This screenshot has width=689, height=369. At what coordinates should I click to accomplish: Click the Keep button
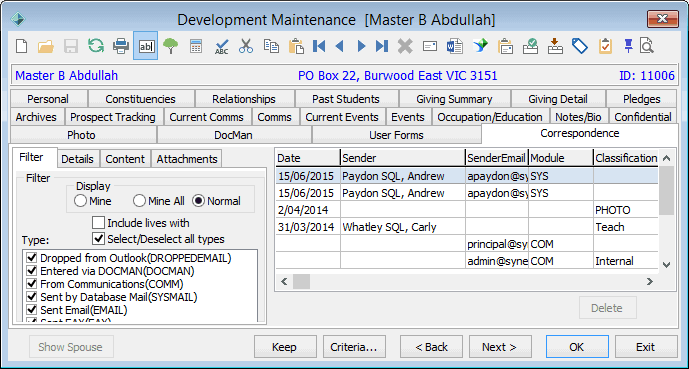(284, 347)
